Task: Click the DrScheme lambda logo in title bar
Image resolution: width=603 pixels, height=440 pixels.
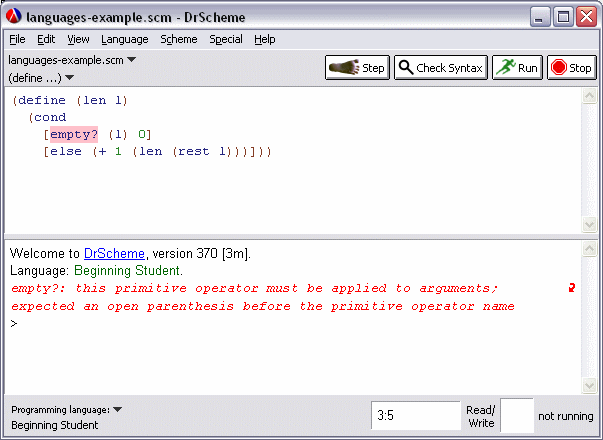Action: (14, 16)
